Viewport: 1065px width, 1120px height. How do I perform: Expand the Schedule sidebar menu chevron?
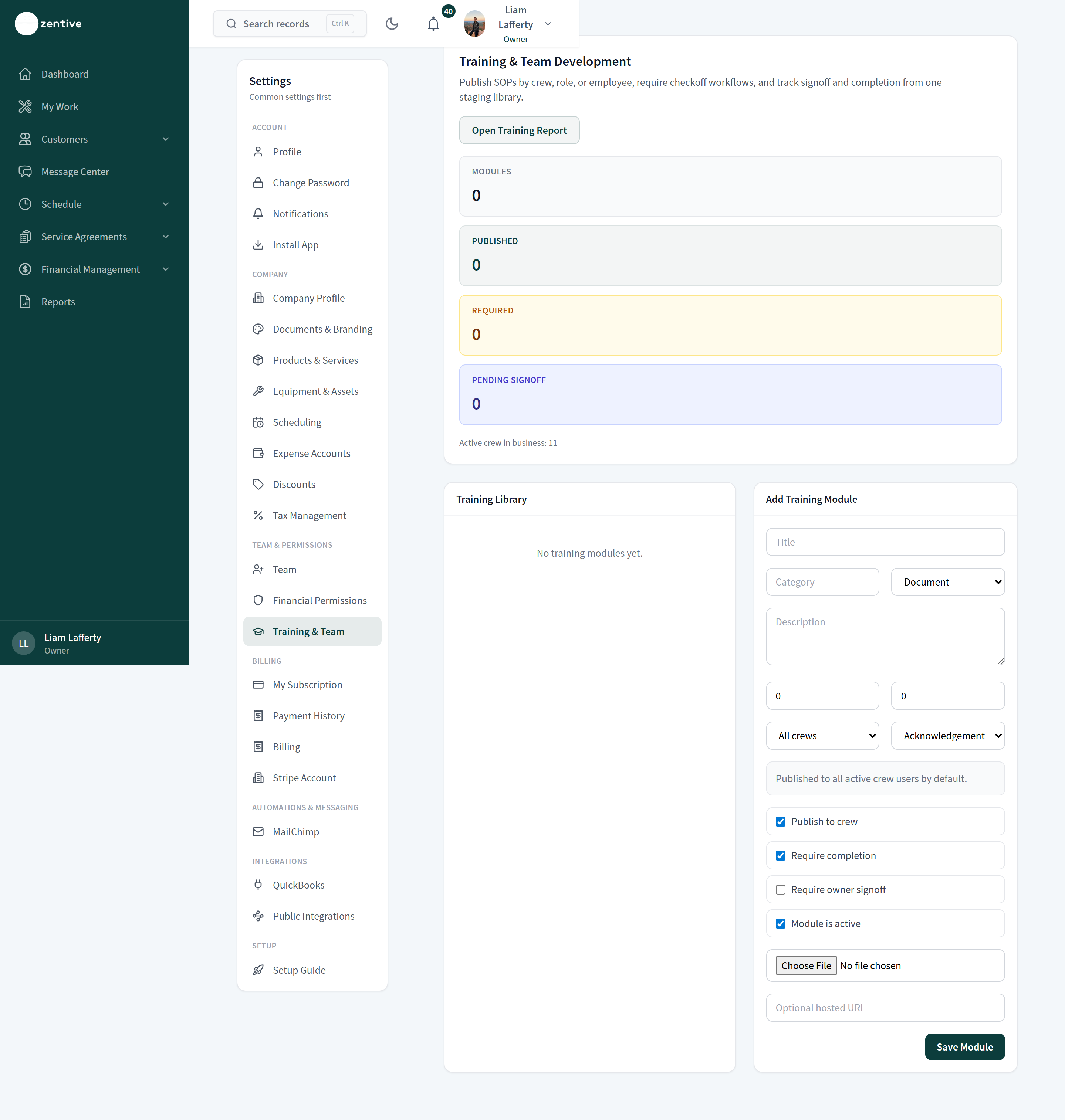[166, 204]
